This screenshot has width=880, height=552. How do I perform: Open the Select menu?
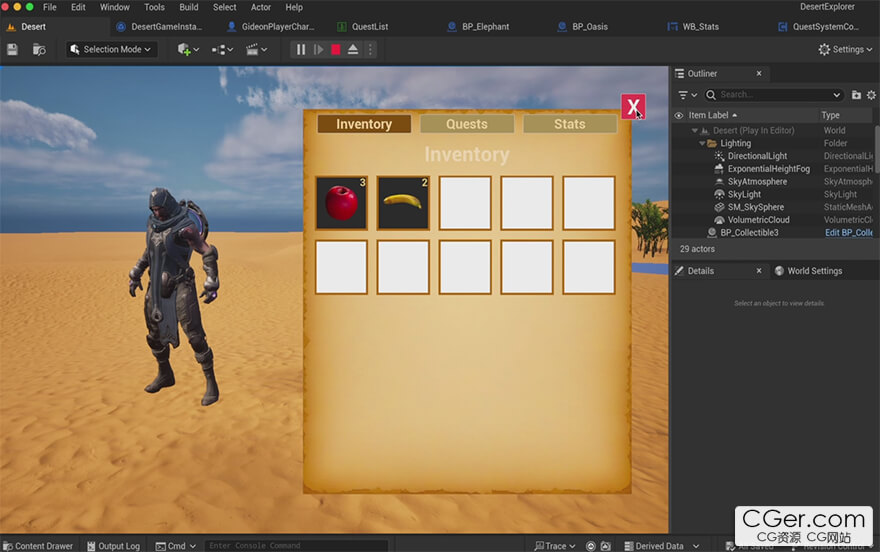[224, 7]
